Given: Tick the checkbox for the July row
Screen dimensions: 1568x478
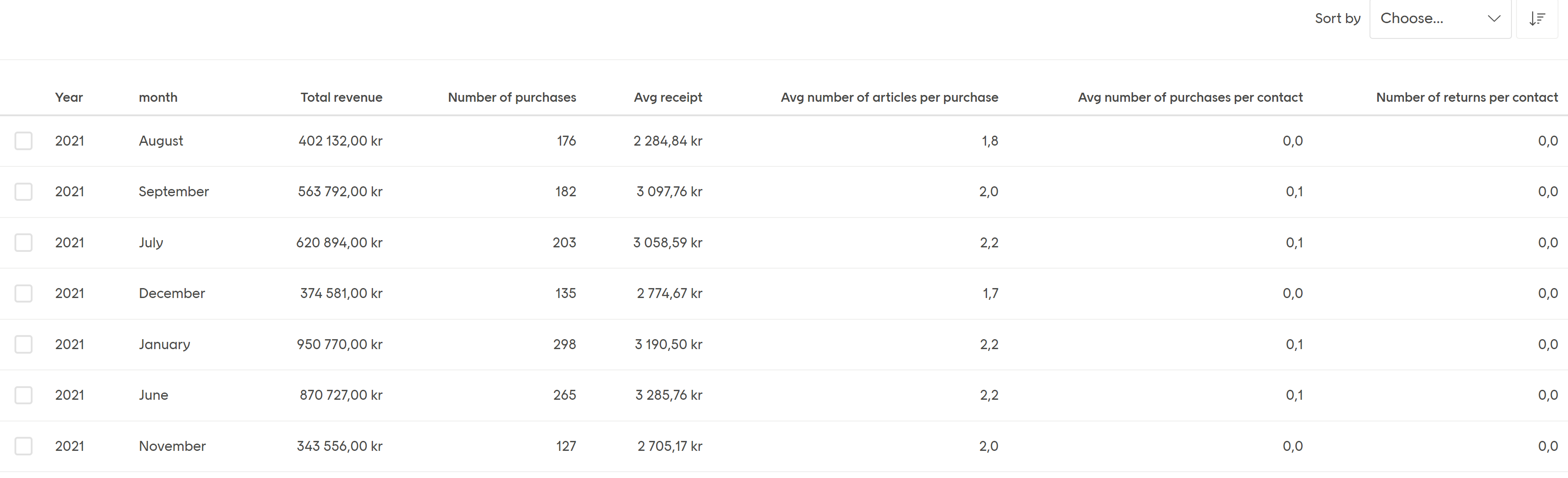Looking at the screenshot, I should 23,242.
